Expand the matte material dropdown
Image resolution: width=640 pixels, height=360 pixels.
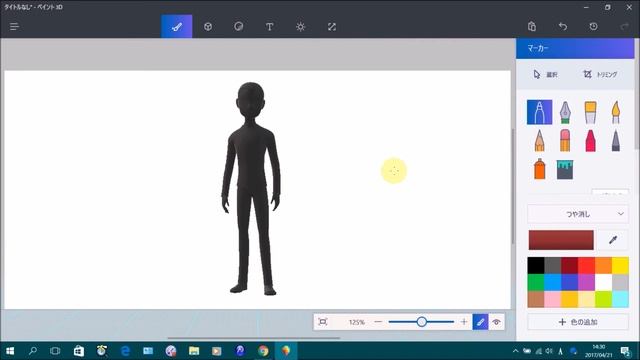[578, 214]
